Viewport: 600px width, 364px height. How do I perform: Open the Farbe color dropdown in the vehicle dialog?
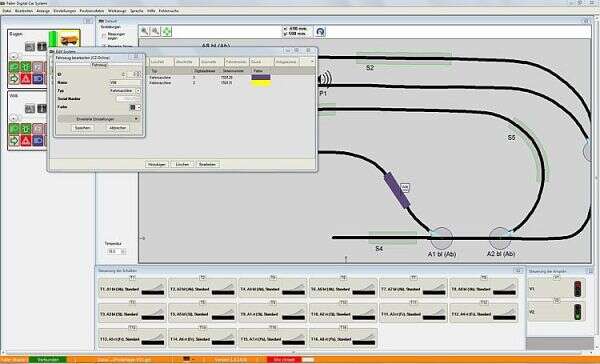point(135,108)
